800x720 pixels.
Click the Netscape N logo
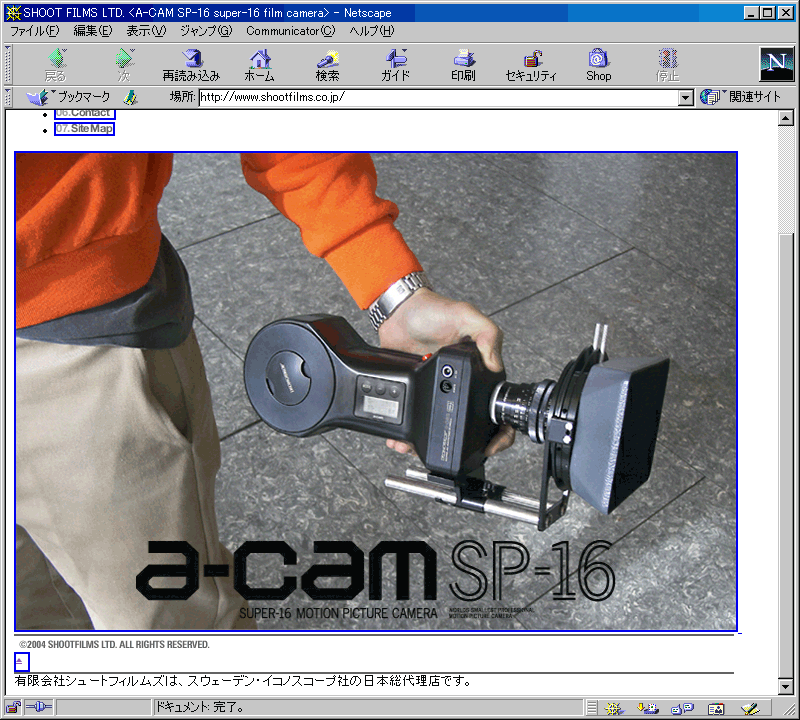click(x=776, y=64)
